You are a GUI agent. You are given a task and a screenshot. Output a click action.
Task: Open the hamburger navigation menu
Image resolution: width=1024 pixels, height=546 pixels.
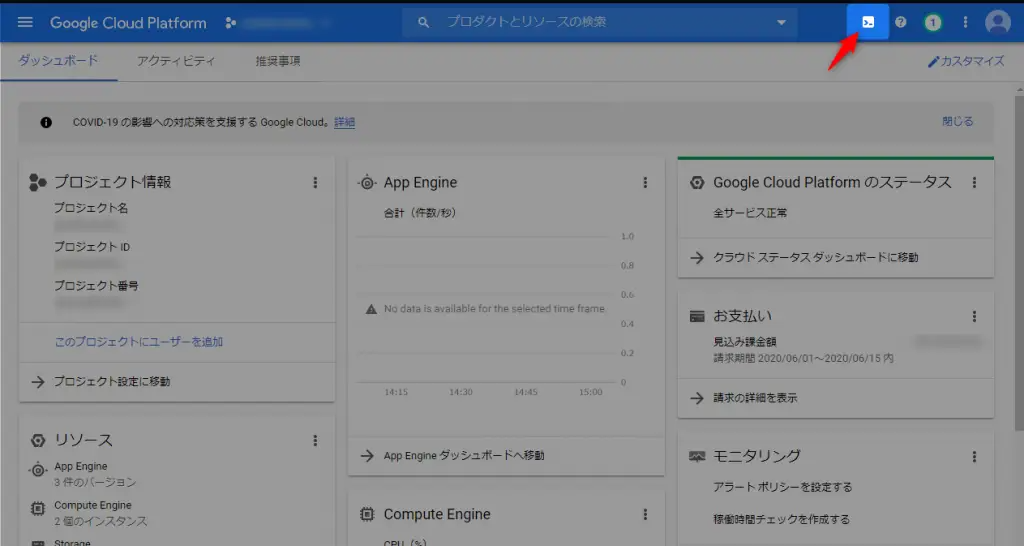[x=25, y=22]
